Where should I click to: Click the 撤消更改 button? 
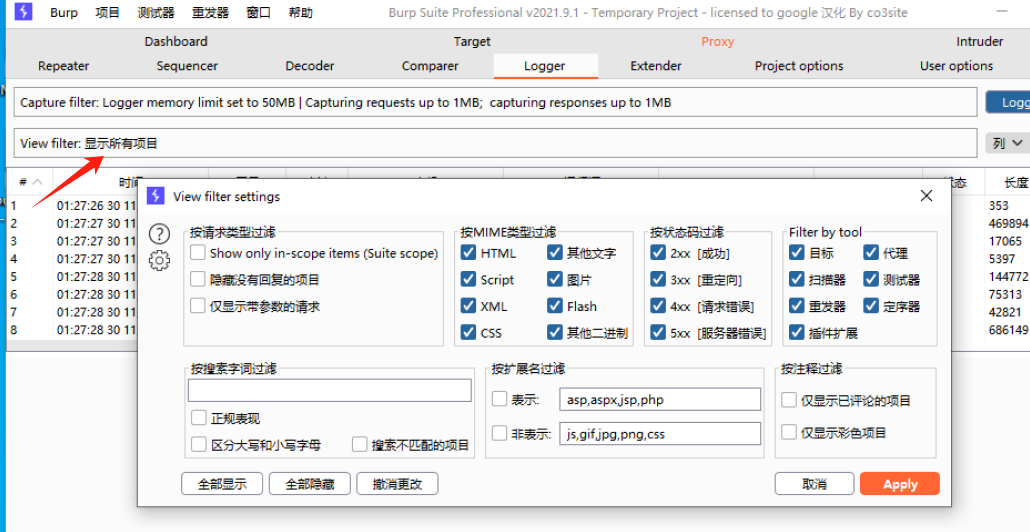tap(397, 484)
